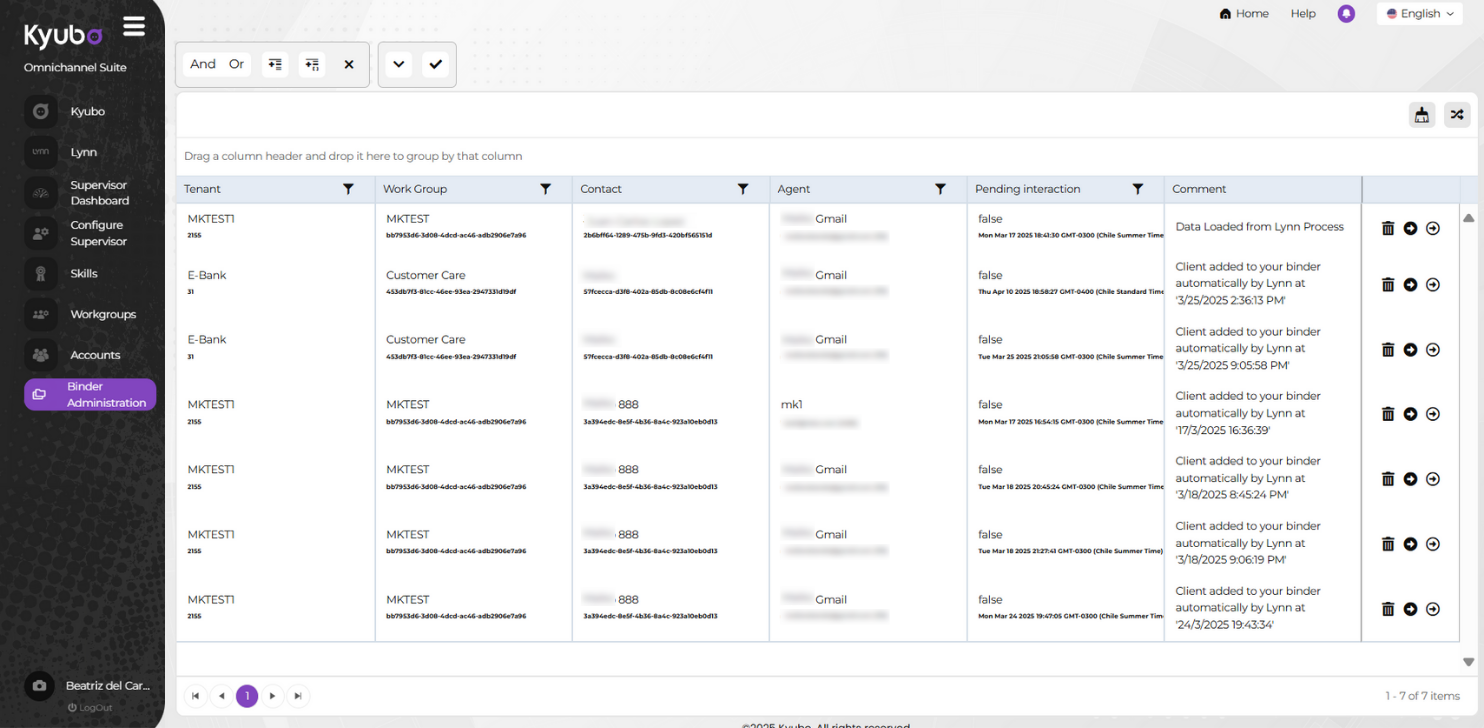1484x728 pixels.
Task: Open the Pending interaction column filter
Action: click(1137, 189)
